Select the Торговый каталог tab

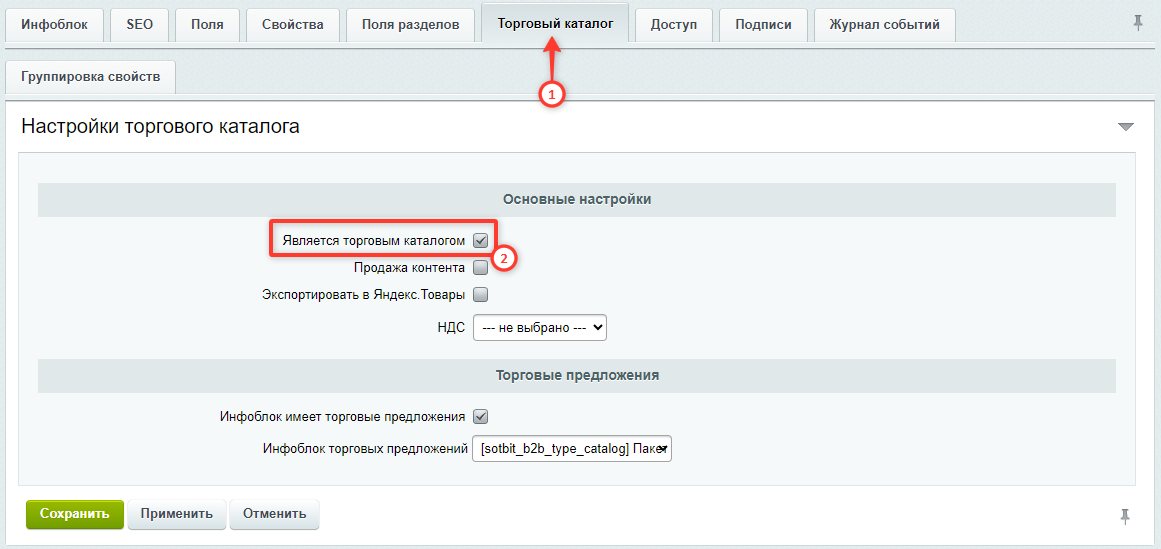pos(555,24)
